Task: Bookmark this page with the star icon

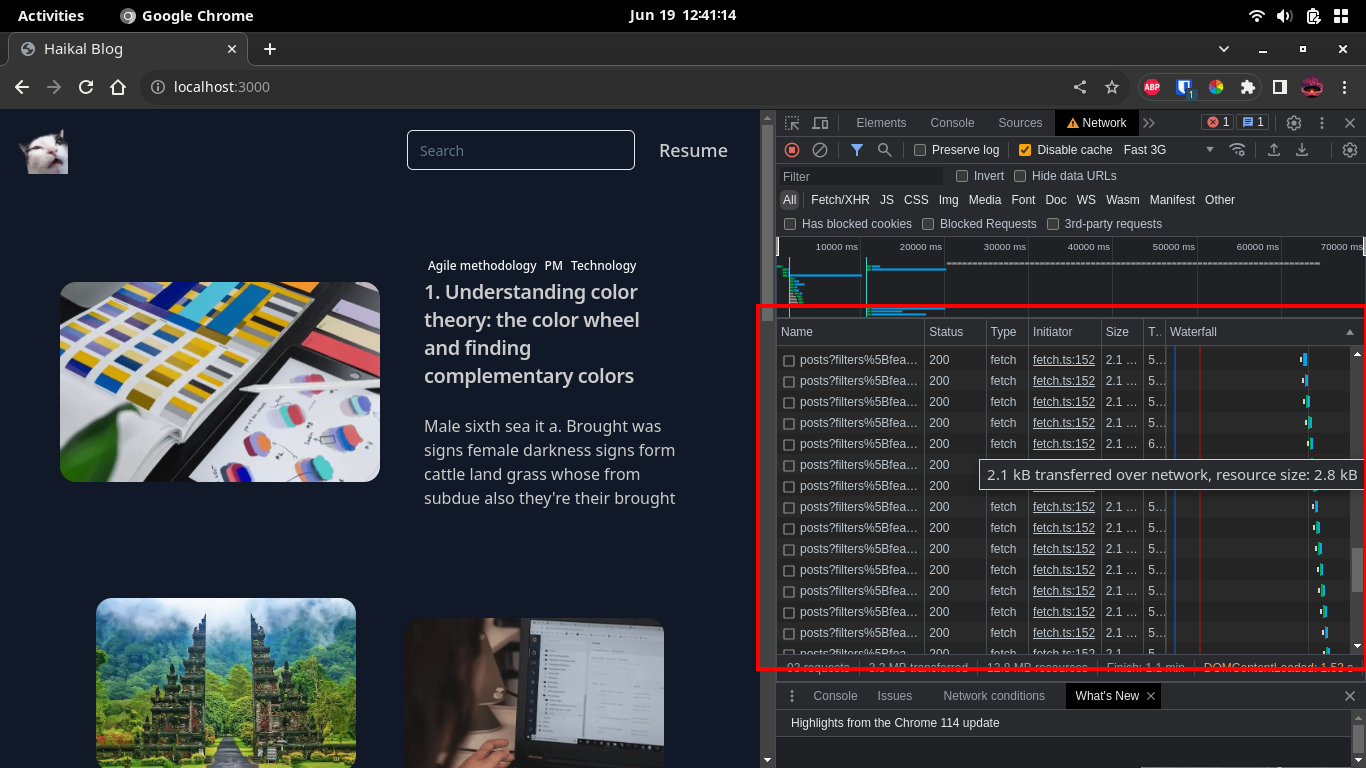Action: (x=1112, y=87)
